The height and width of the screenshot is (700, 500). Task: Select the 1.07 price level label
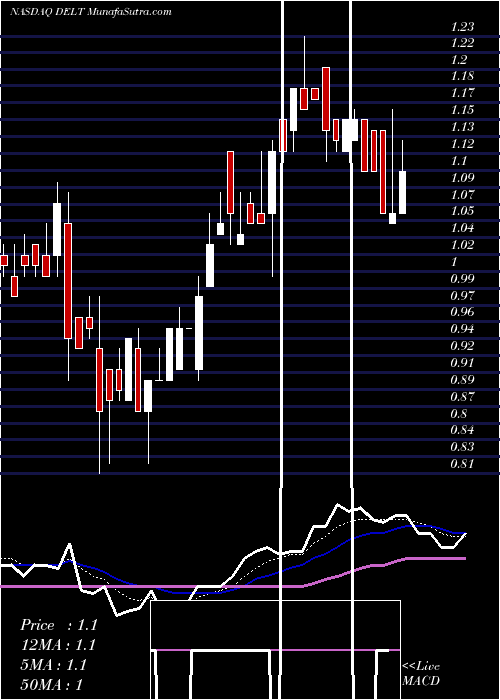pyautogui.click(x=462, y=195)
